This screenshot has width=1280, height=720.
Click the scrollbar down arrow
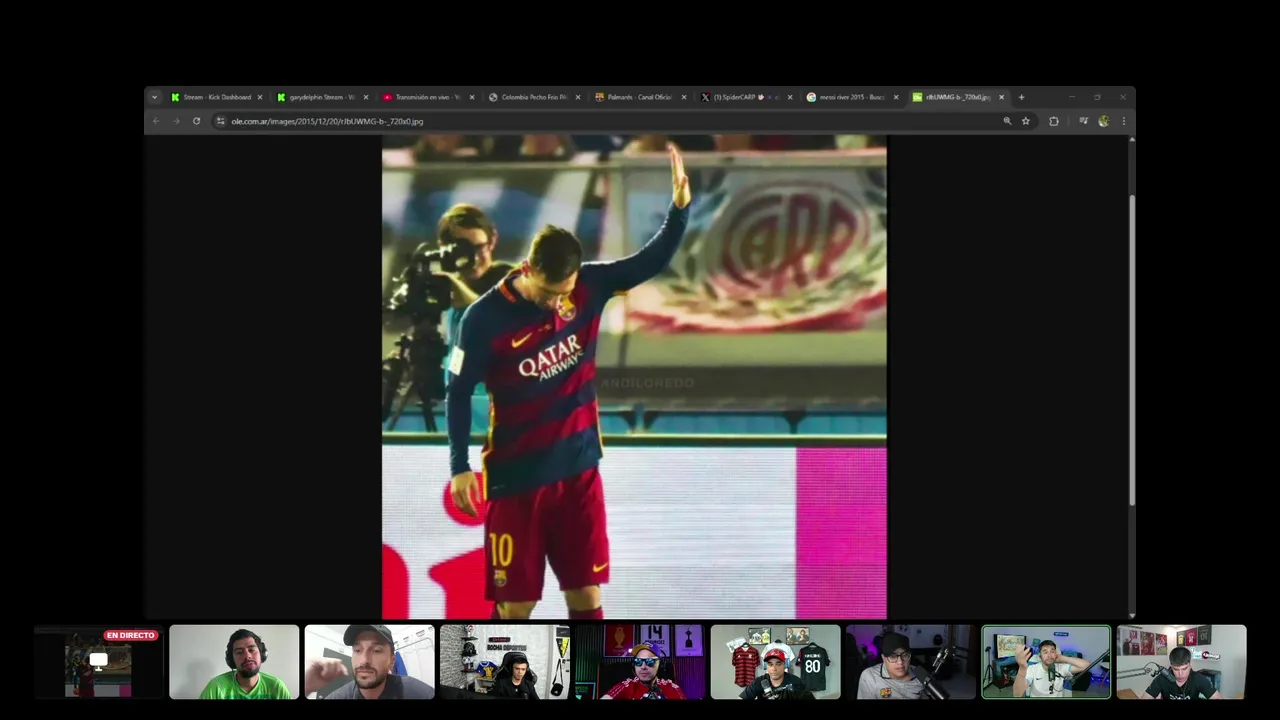[1132, 615]
